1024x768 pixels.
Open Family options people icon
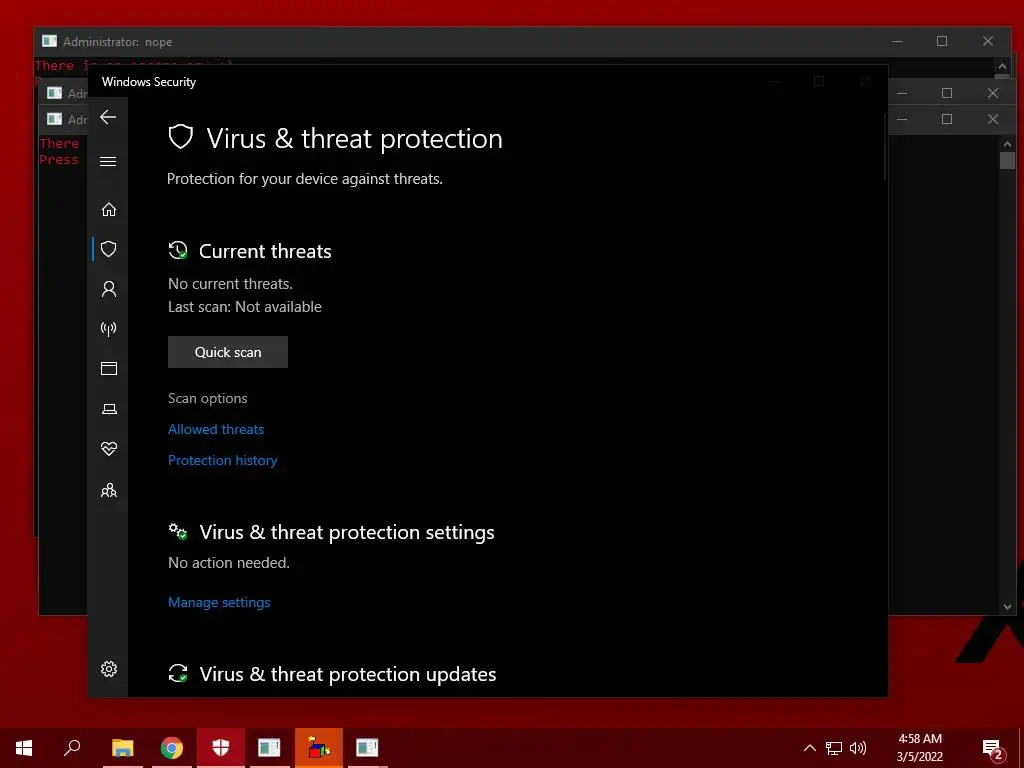(108, 490)
